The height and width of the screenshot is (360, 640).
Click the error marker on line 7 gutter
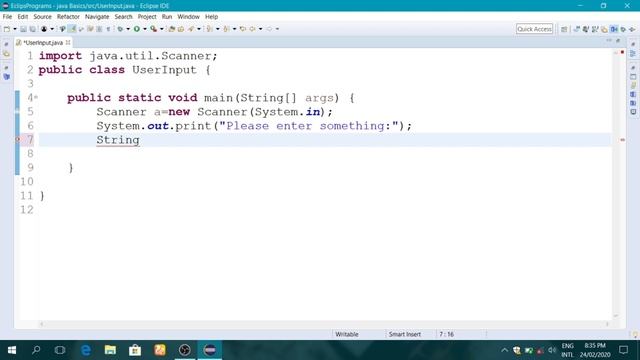(18, 140)
